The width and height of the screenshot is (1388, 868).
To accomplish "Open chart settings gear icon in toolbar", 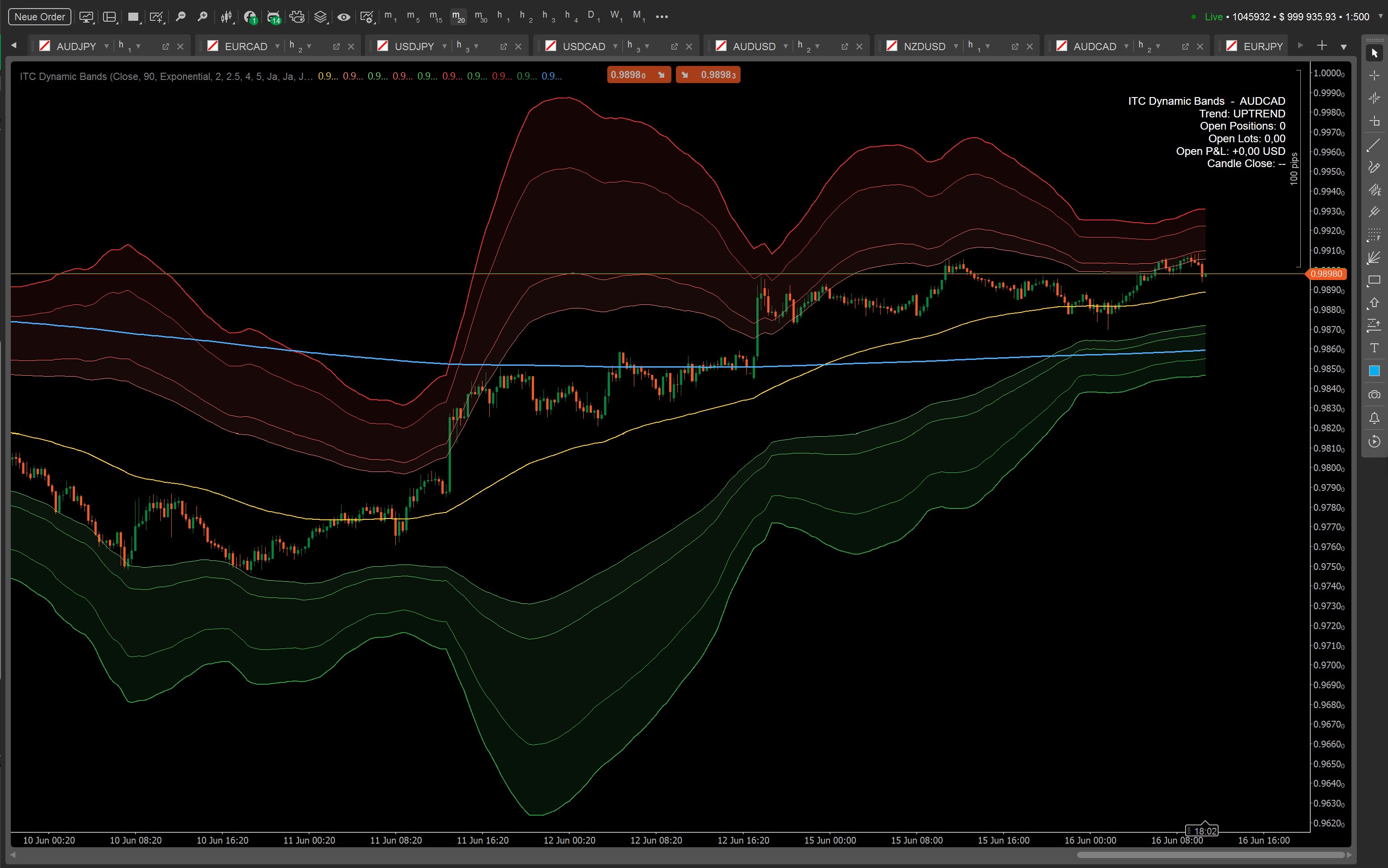I will pos(367,17).
